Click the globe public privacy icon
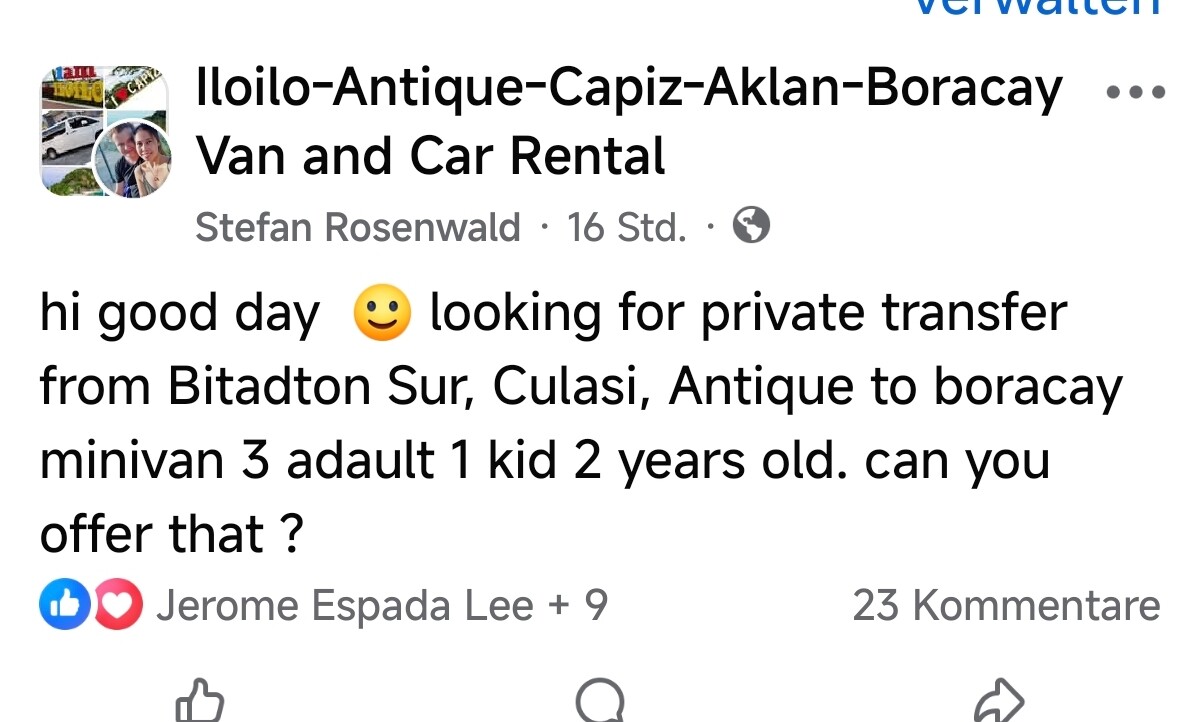The image size is (1200, 722). (751, 227)
